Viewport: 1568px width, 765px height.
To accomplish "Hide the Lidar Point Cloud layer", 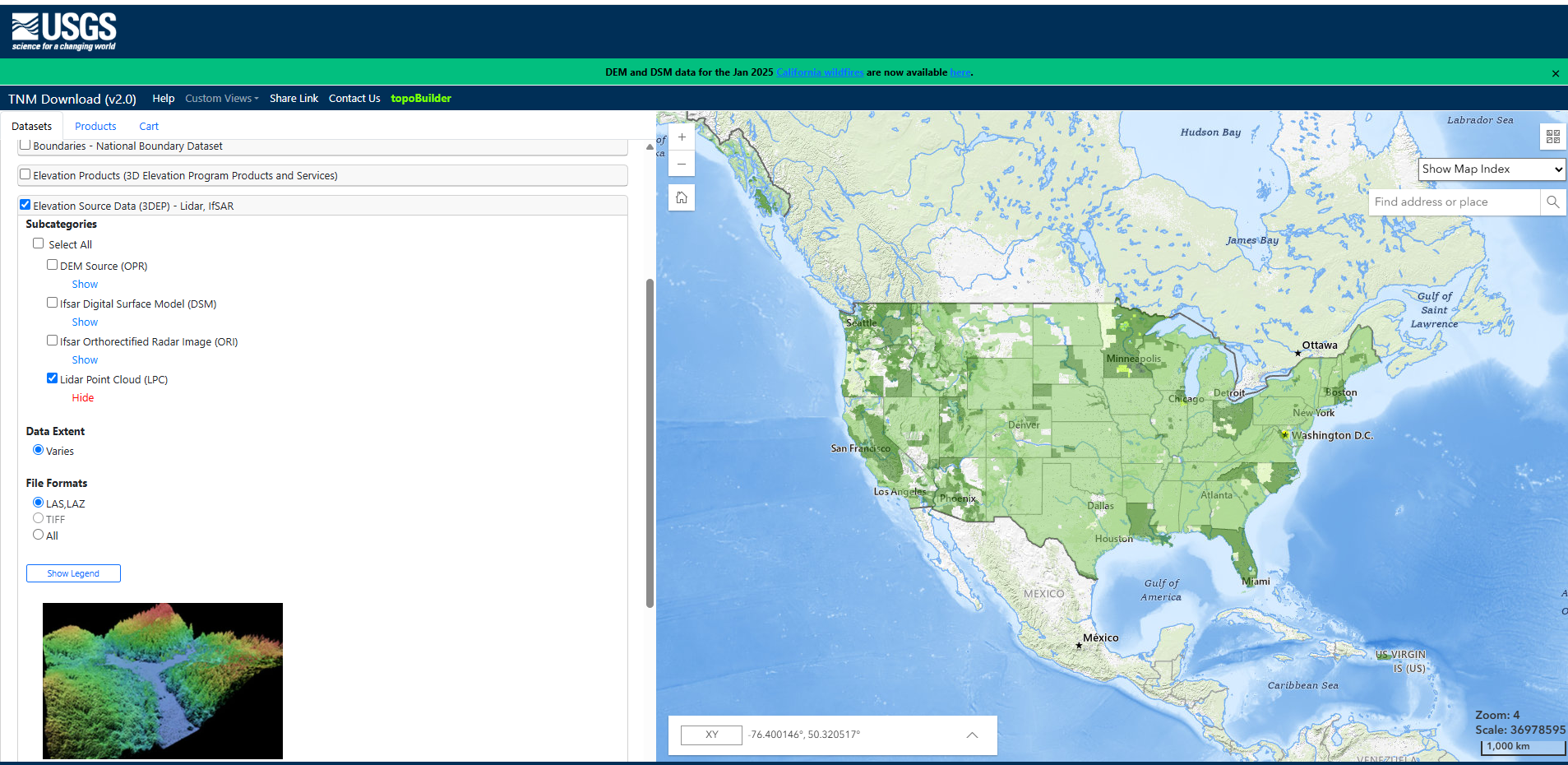I will pyautogui.click(x=83, y=398).
